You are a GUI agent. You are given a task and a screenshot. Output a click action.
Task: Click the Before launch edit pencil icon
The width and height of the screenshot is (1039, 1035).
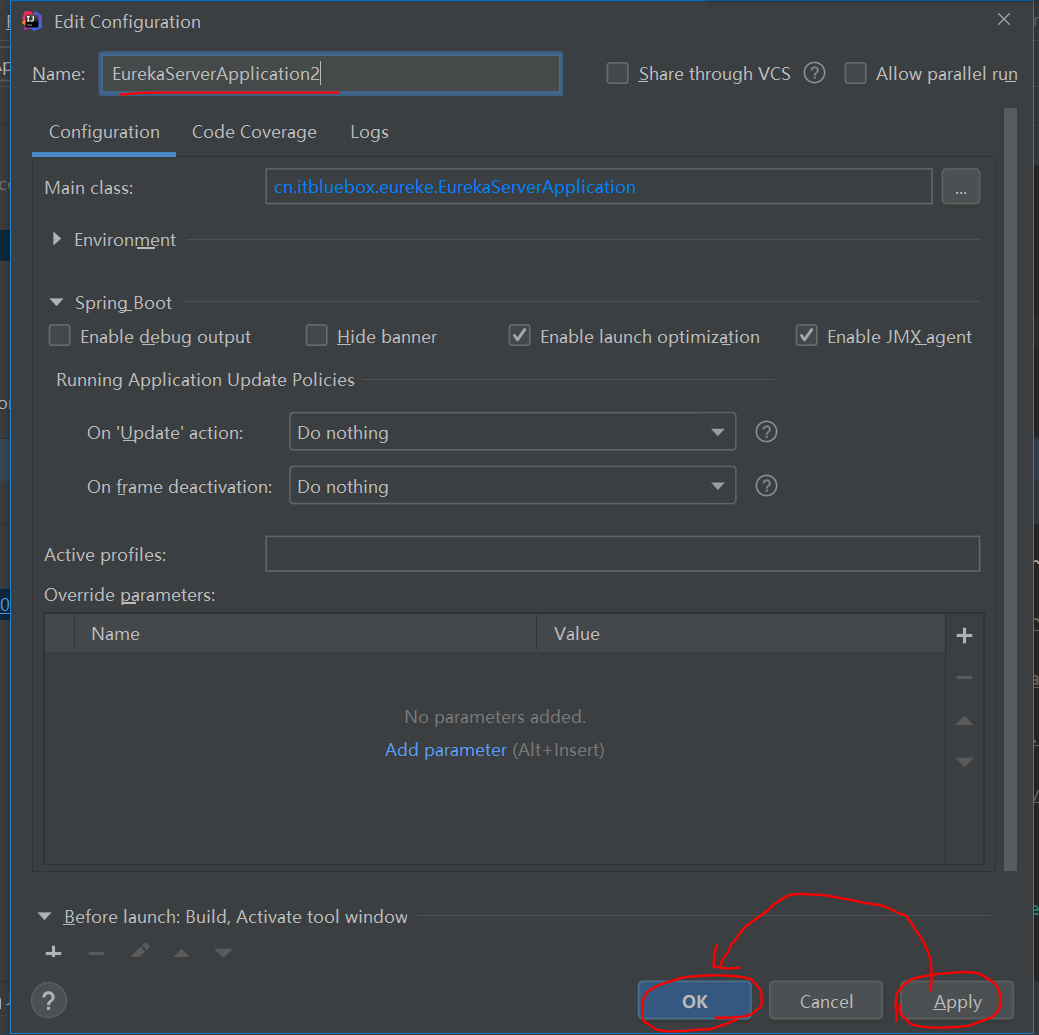[x=140, y=952]
